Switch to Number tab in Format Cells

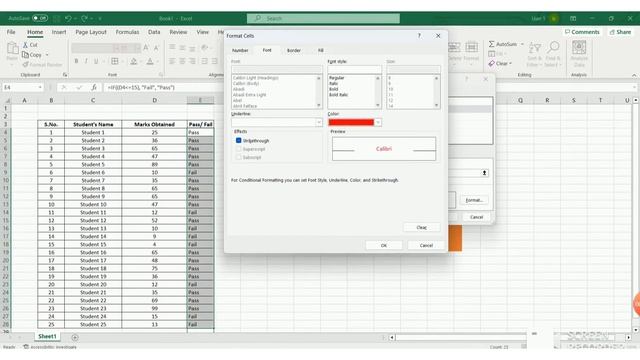[240, 50]
